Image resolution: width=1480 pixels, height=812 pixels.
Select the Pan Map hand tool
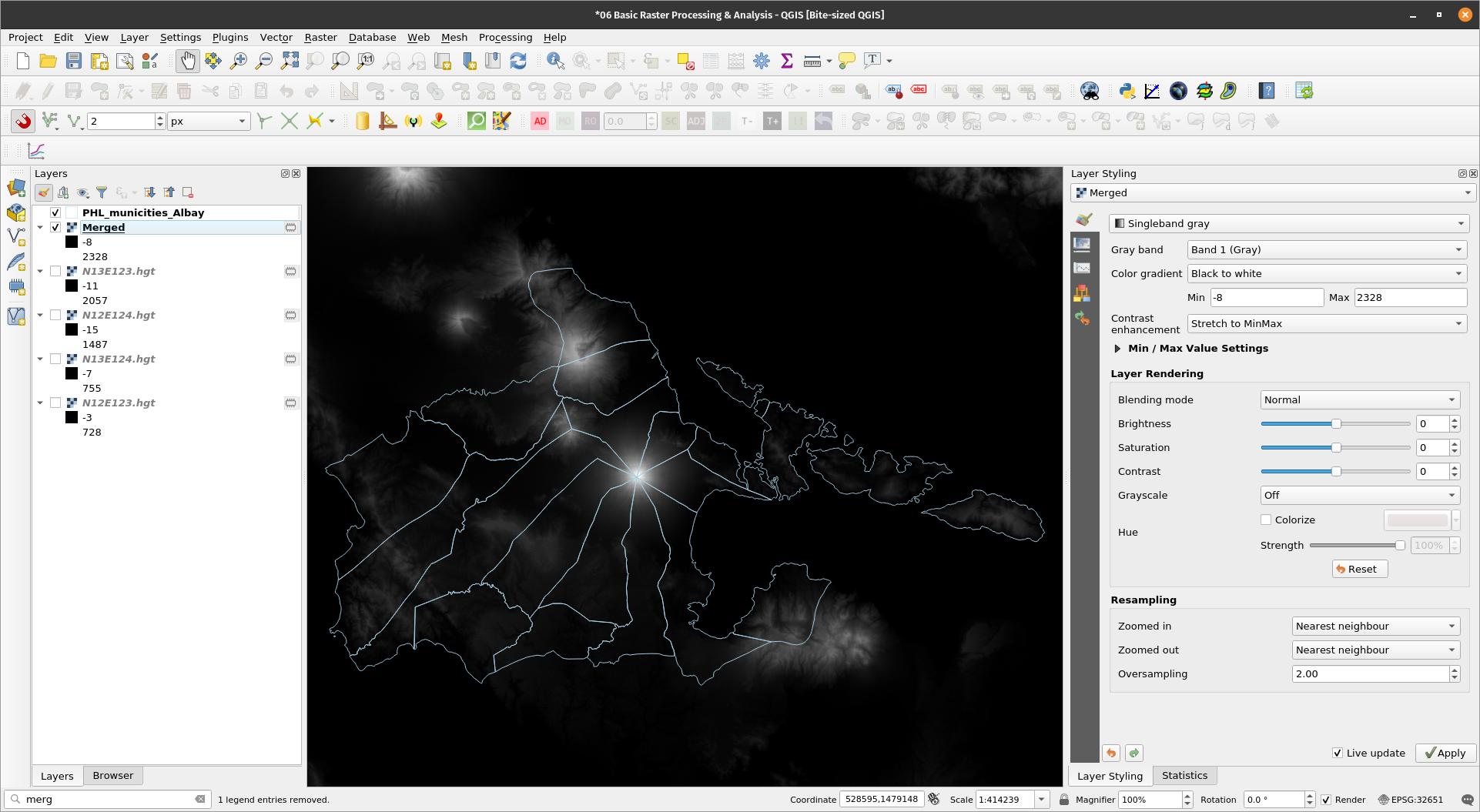(187, 61)
